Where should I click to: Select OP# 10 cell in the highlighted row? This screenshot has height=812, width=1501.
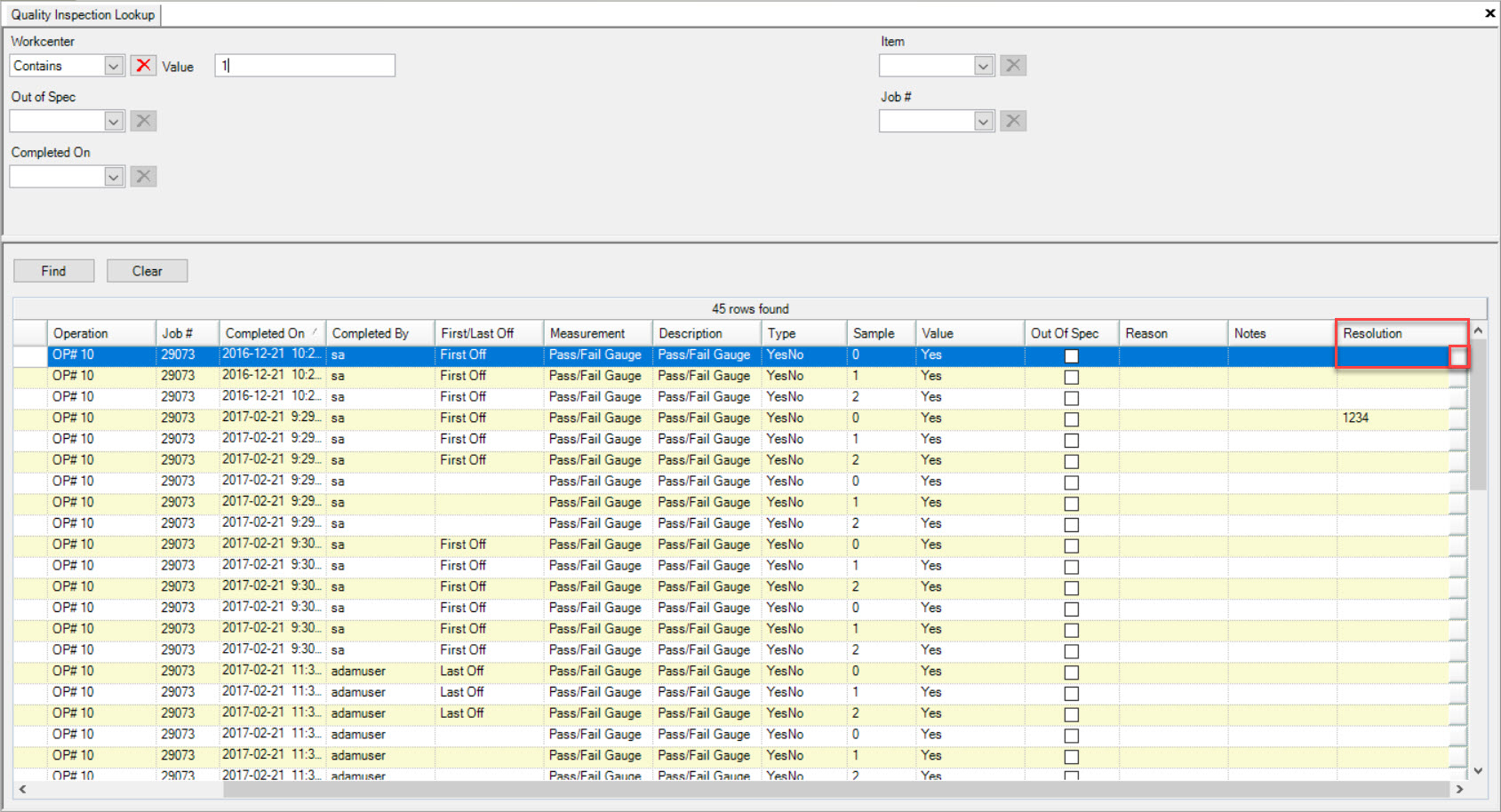pos(101,354)
